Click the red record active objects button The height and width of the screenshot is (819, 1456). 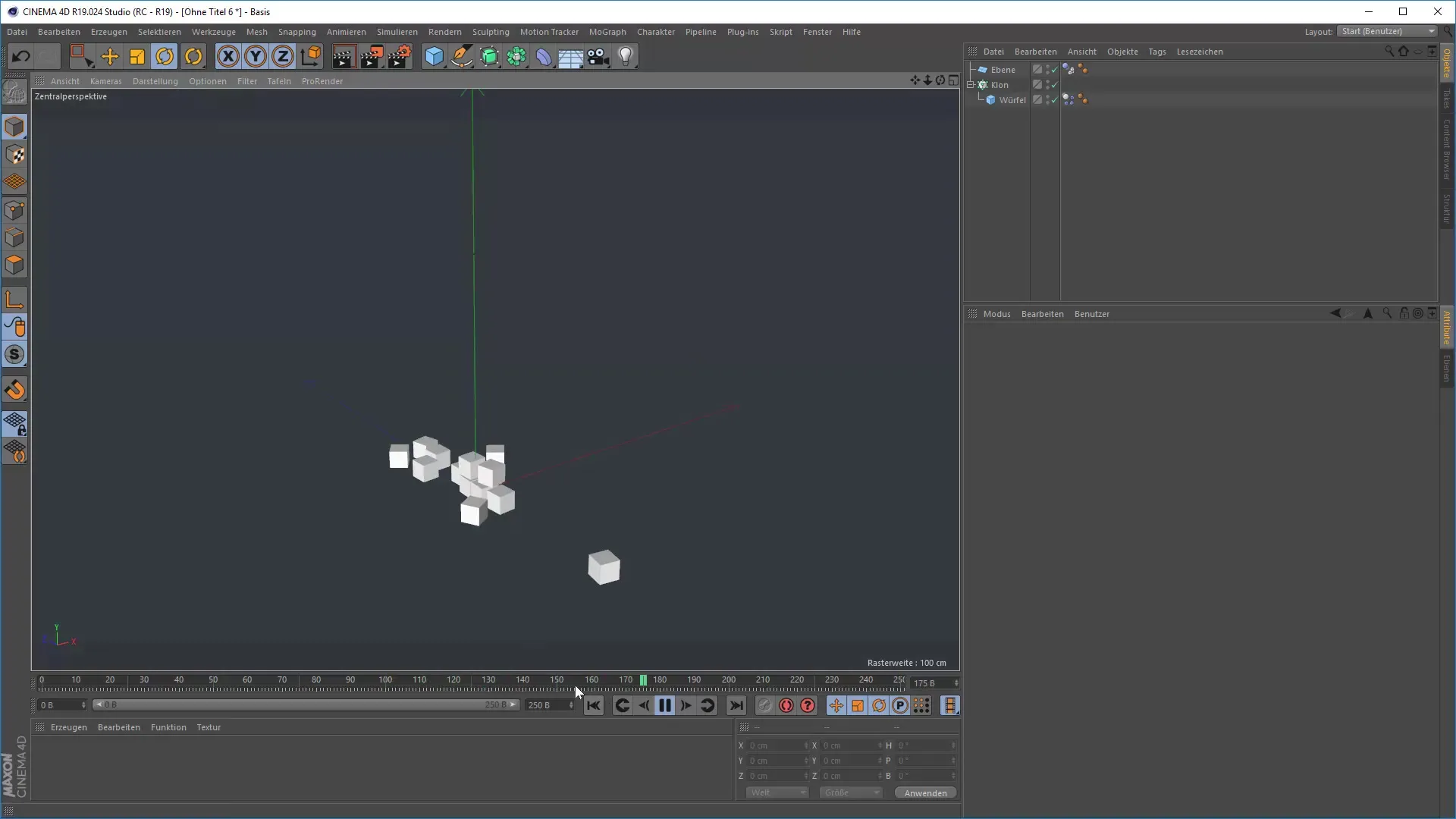(x=786, y=706)
